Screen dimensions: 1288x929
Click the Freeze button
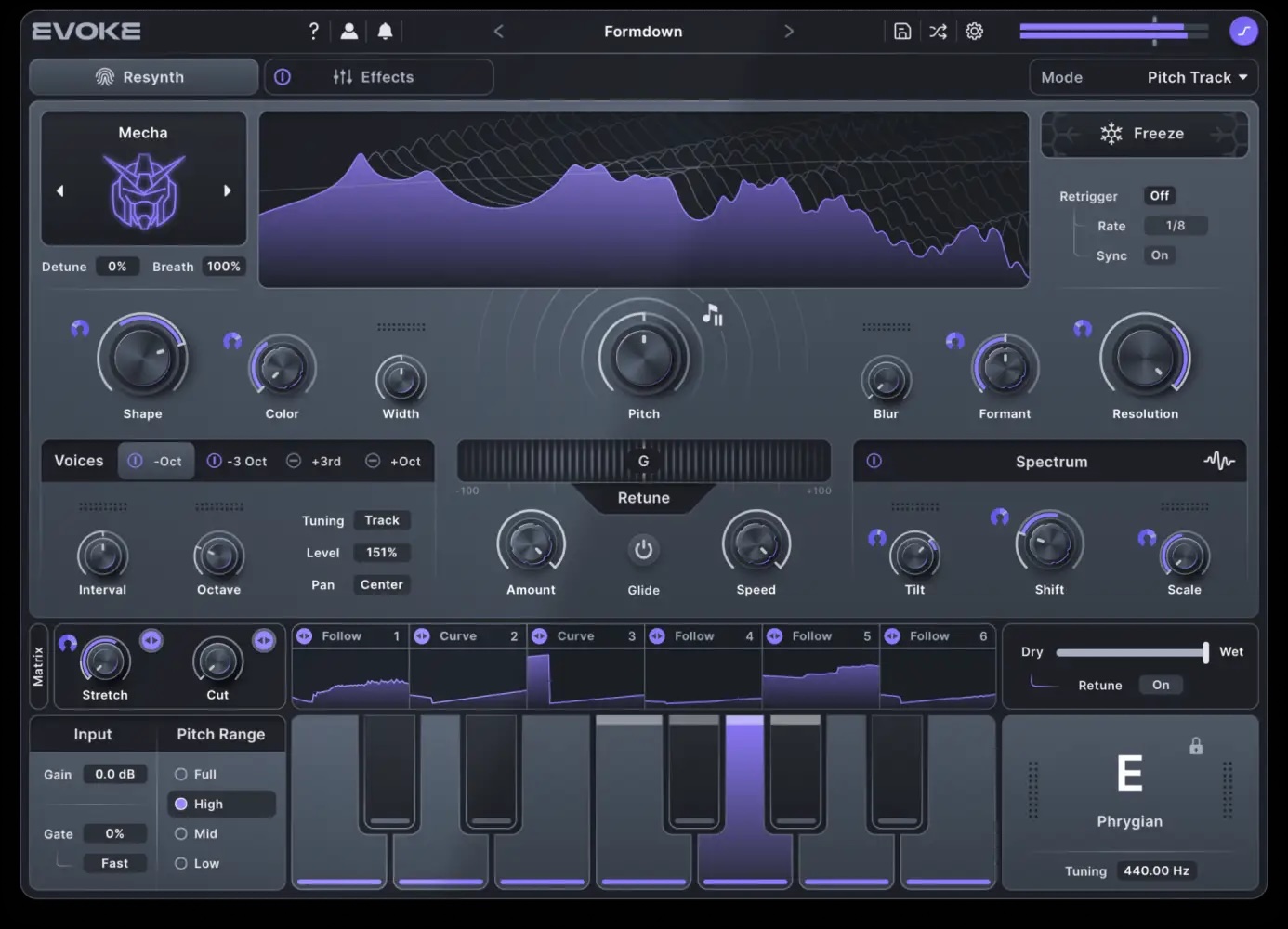1144,134
